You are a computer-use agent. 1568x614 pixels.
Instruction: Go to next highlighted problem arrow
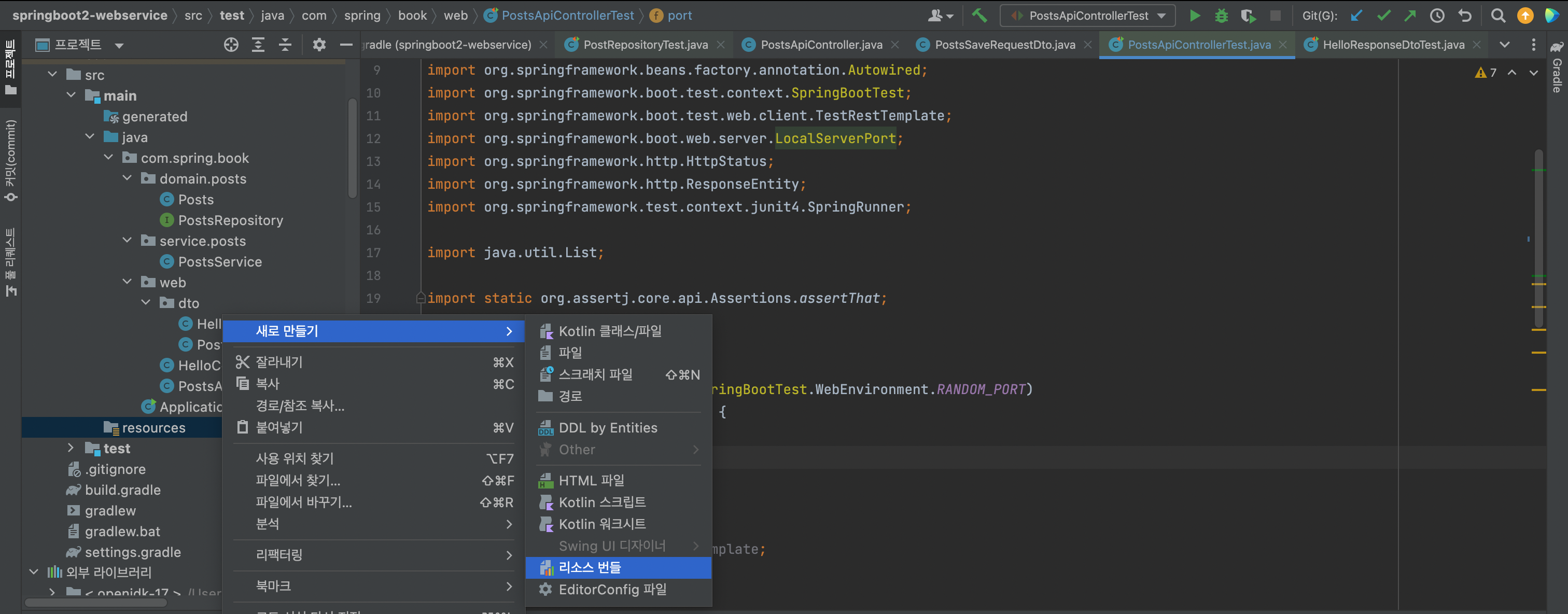pos(1533,73)
